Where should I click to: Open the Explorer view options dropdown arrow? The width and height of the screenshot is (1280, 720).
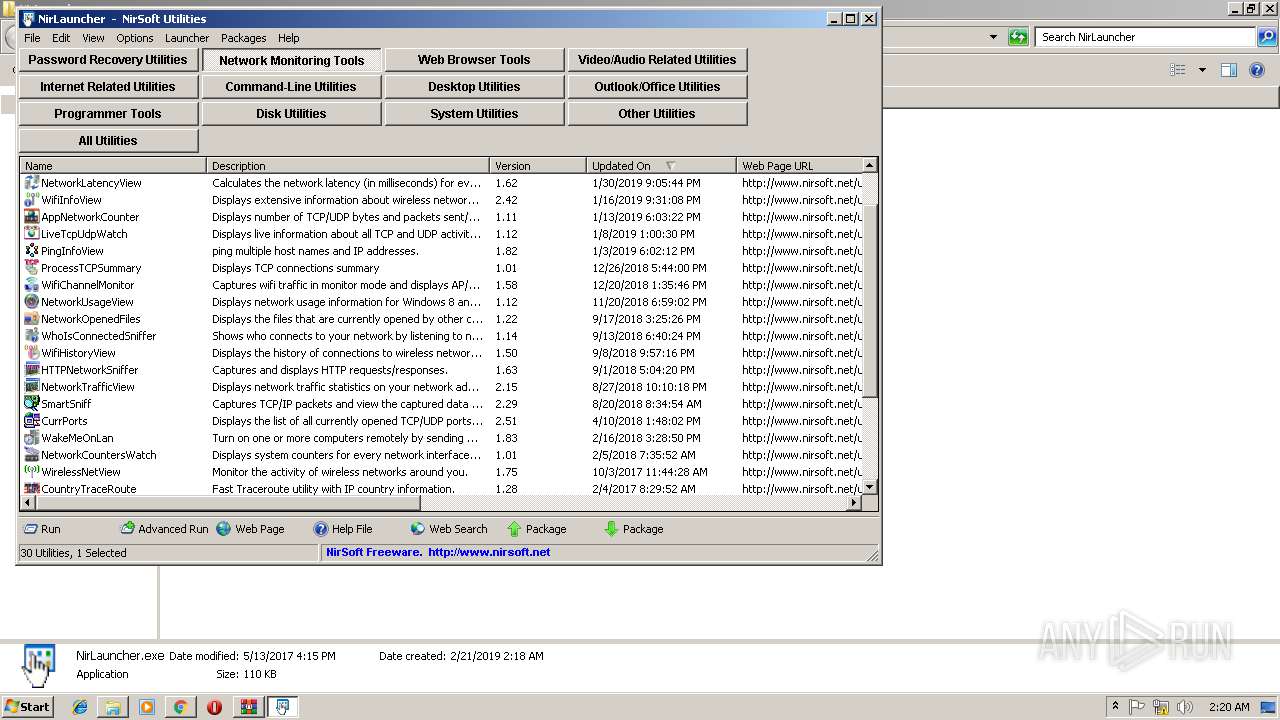click(1202, 70)
